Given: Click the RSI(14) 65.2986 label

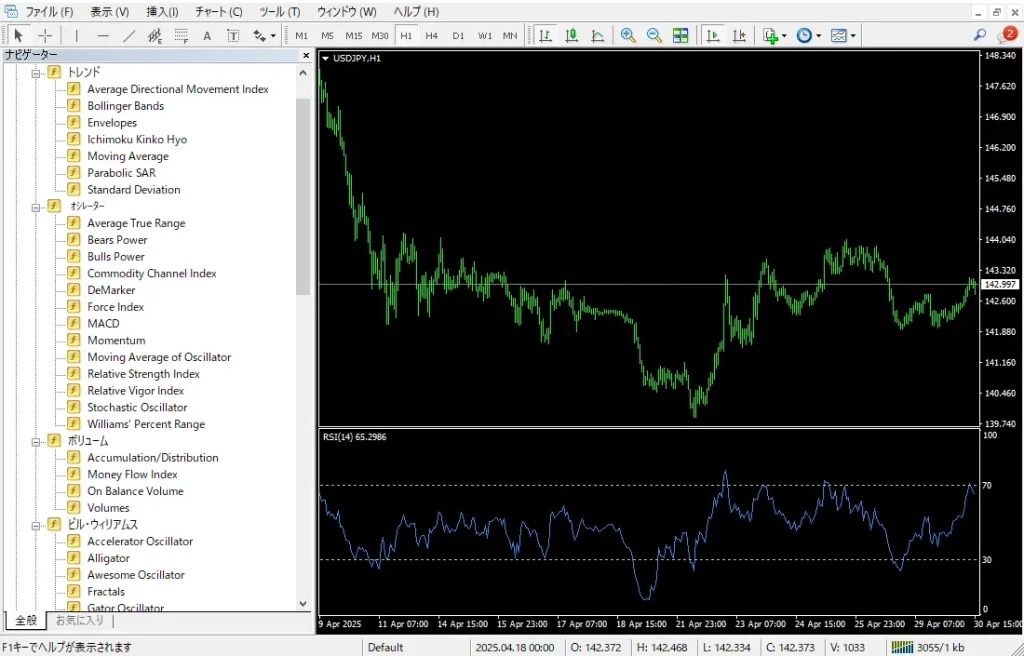Looking at the screenshot, I should click(x=355, y=436).
